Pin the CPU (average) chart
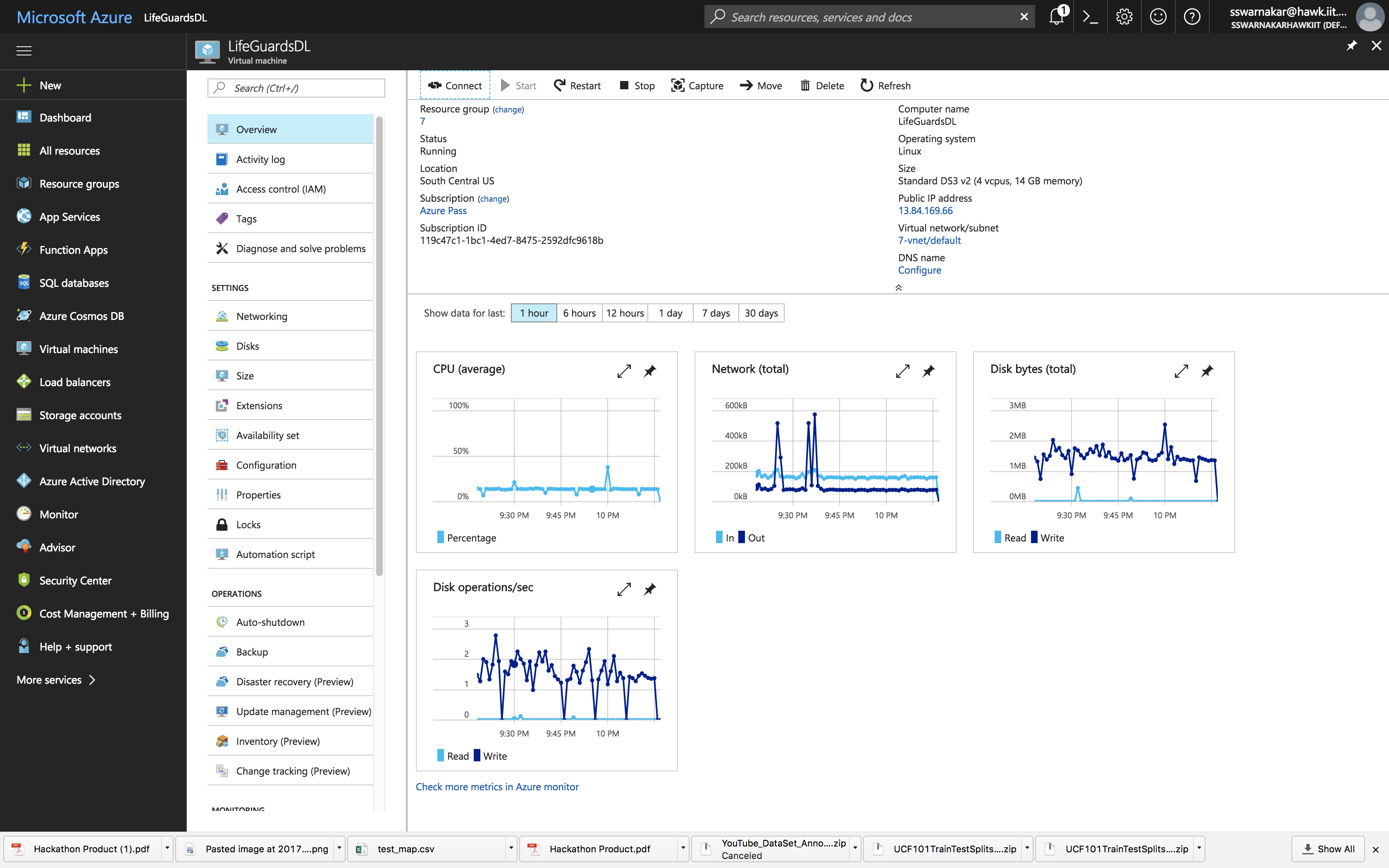The image size is (1389, 868). click(650, 372)
